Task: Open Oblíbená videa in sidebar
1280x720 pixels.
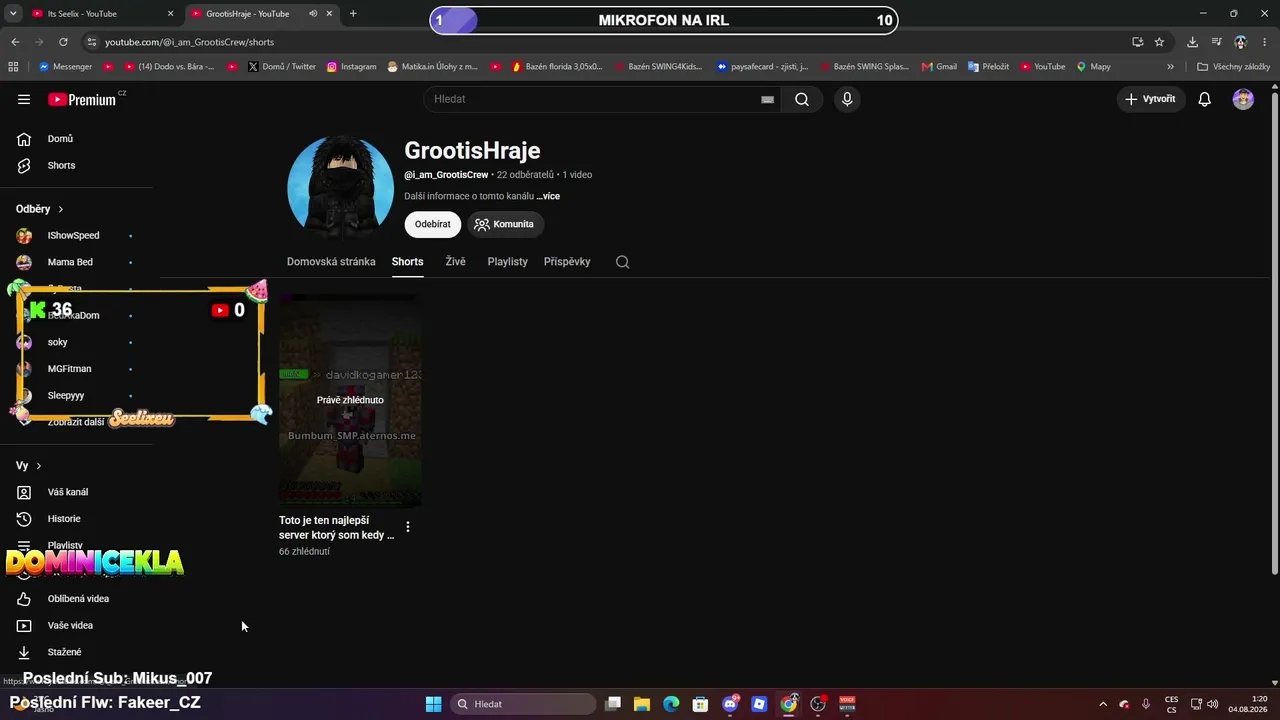Action: point(76,599)
